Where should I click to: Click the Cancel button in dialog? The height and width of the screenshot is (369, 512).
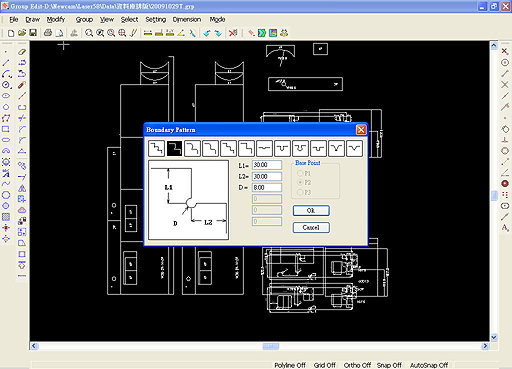click(x=311, y=227)
